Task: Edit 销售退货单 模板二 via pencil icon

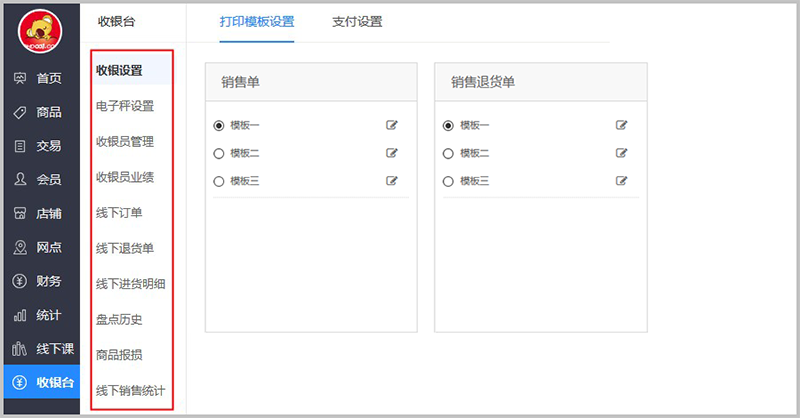Action: (622, 153)
